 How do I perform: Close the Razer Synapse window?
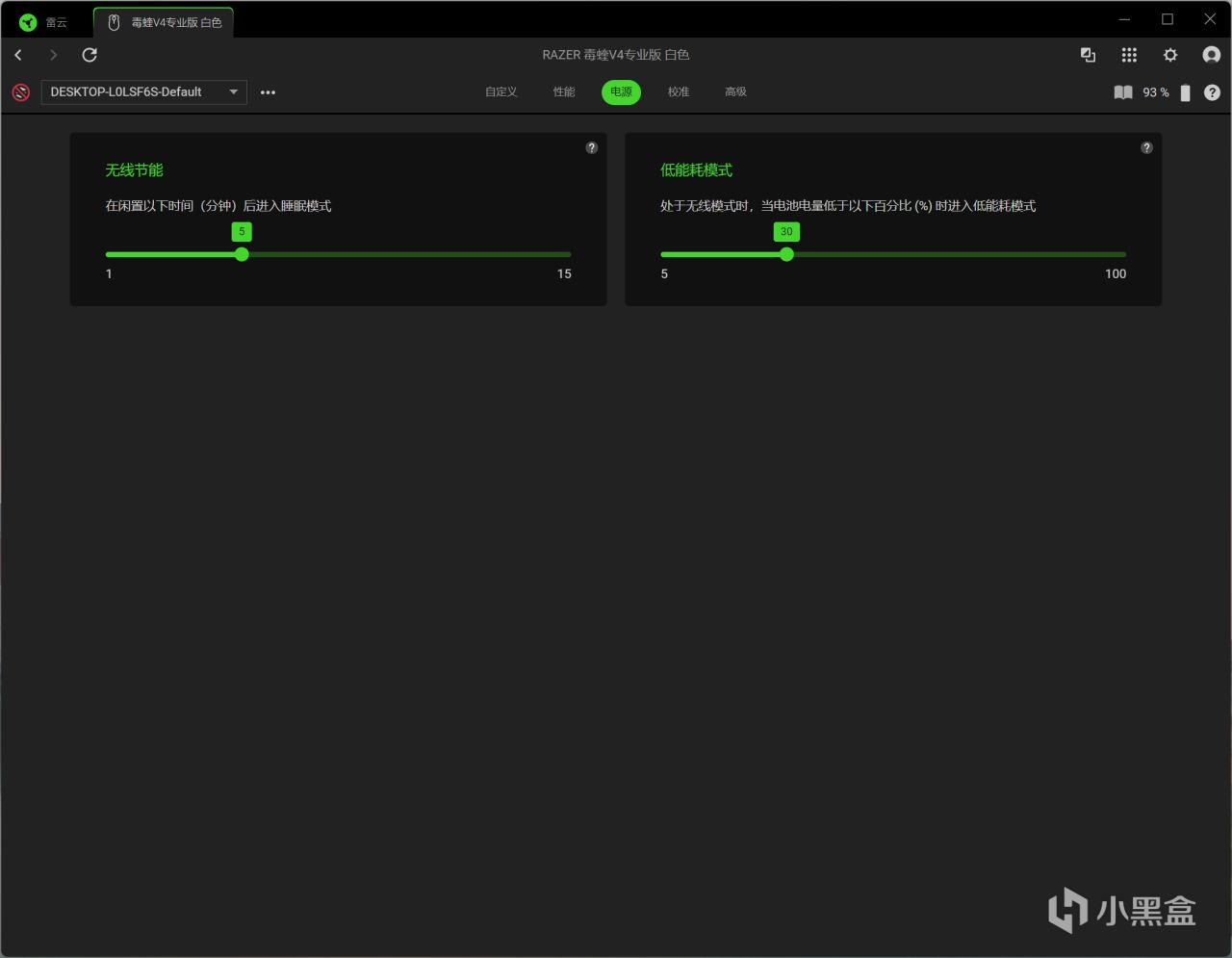coord(1210,19)
